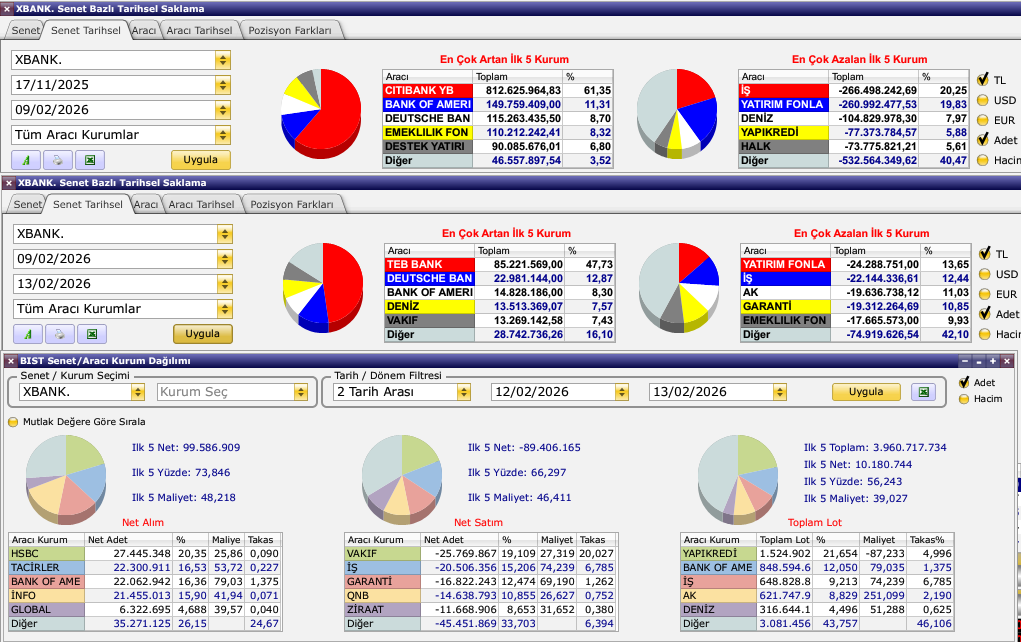Open Tüm Aracı Kurumlar dropdown in second window
Image resolution: width=1021 pixels, height=642 pixels.
(224, 309)
